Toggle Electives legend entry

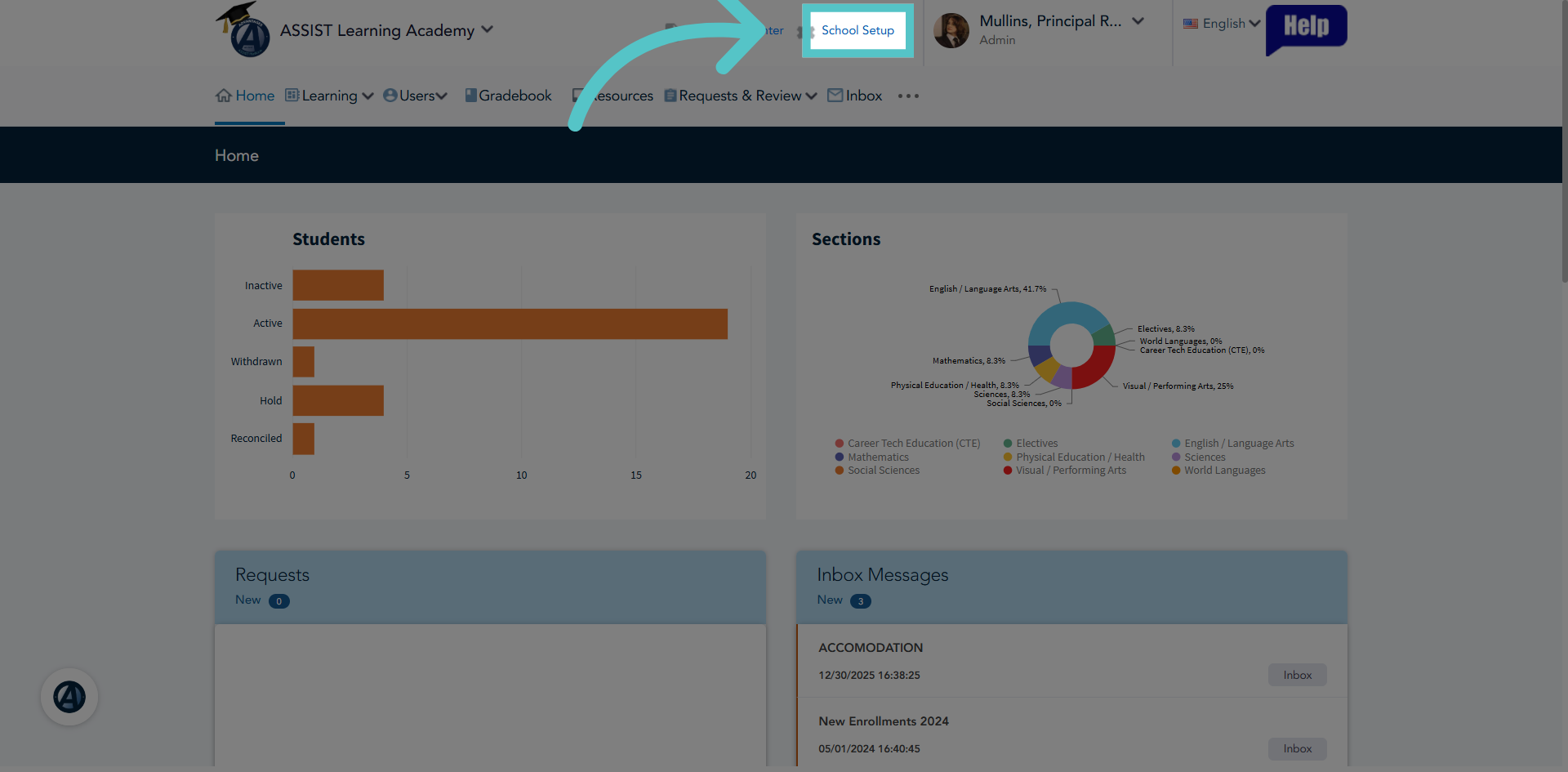click(1031, 444)
